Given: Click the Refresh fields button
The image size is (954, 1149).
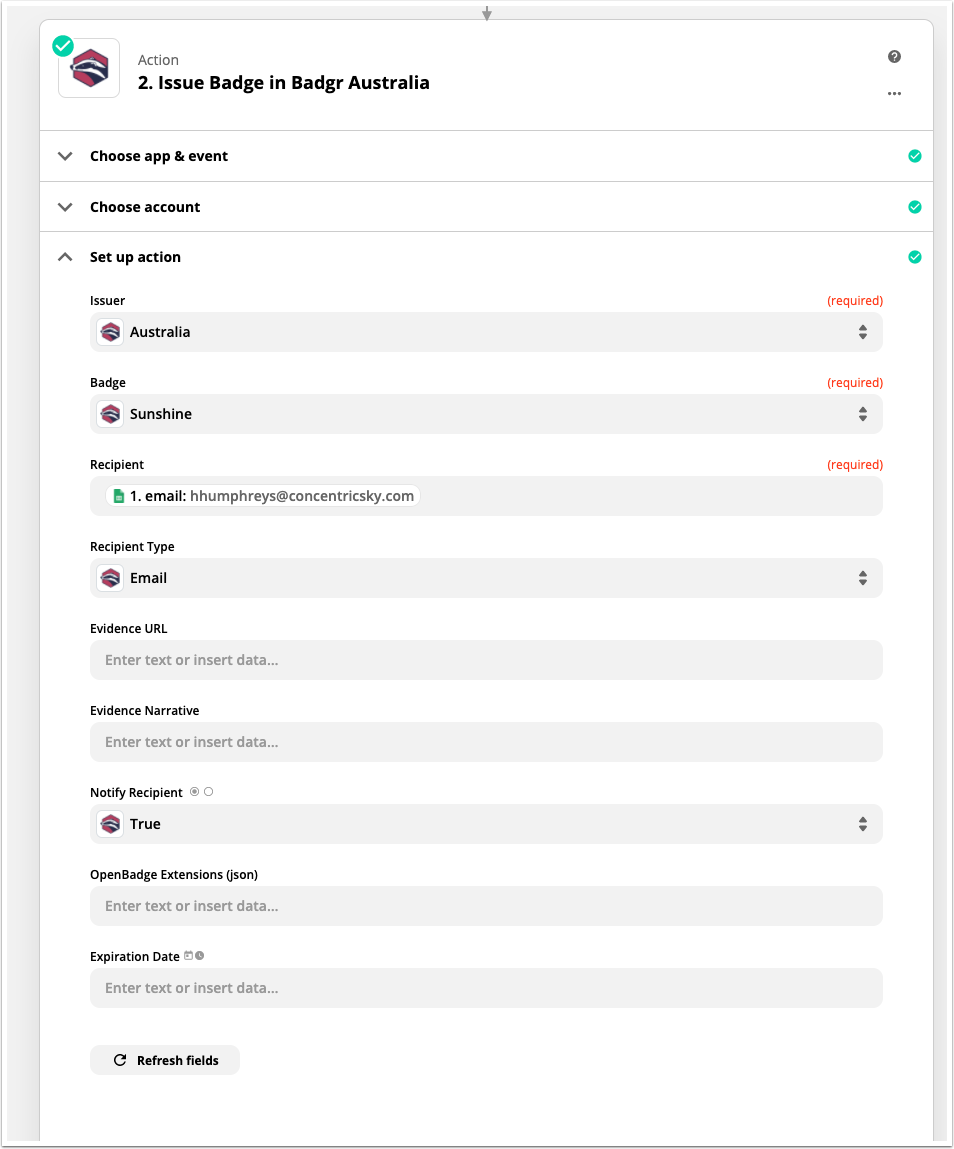Looking at the screenshot, I should [x=164, y=1060].
